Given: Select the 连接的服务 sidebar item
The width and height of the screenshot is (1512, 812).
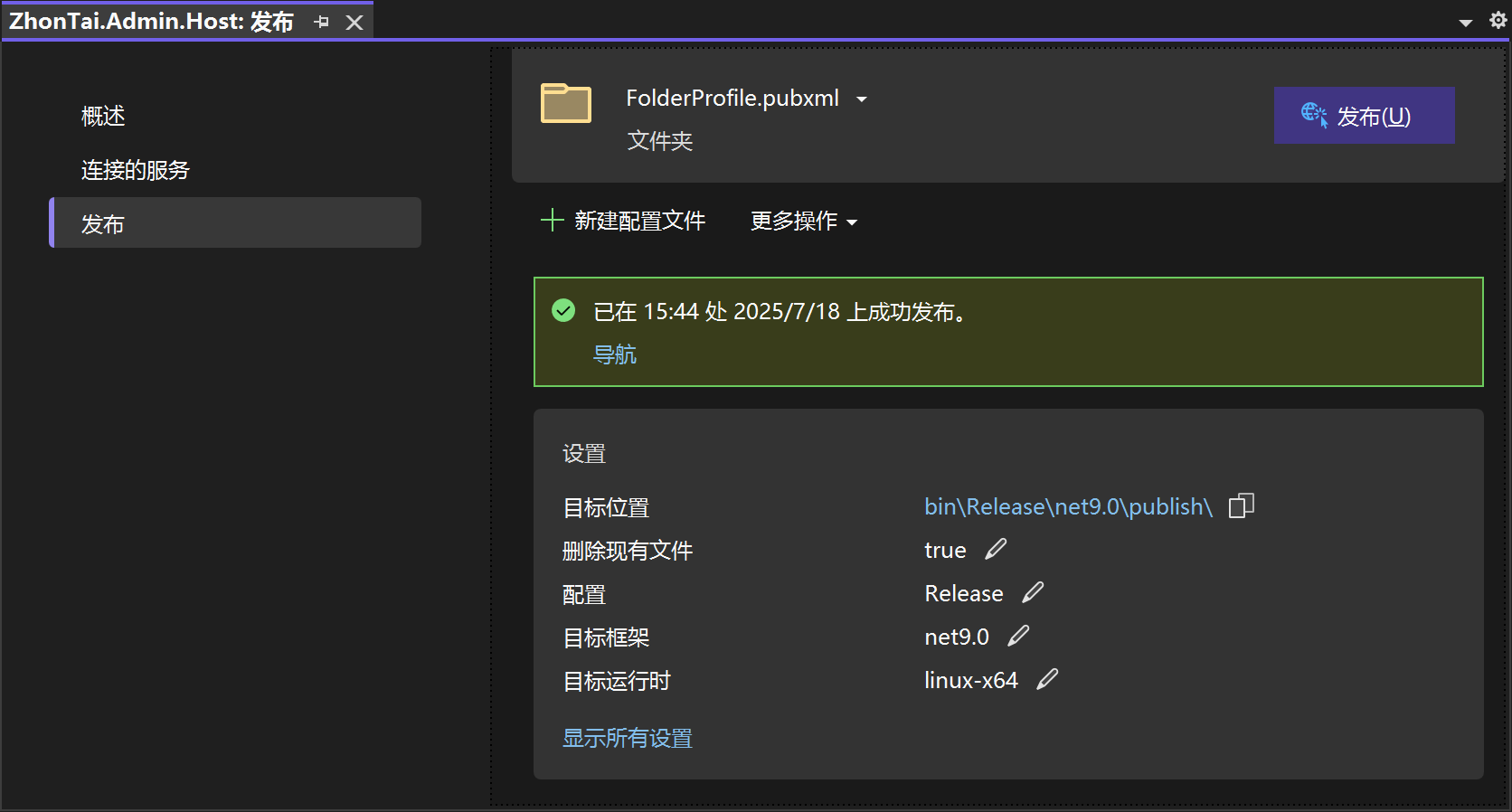Looking at the screenshot, I should (x=135, y=170).
